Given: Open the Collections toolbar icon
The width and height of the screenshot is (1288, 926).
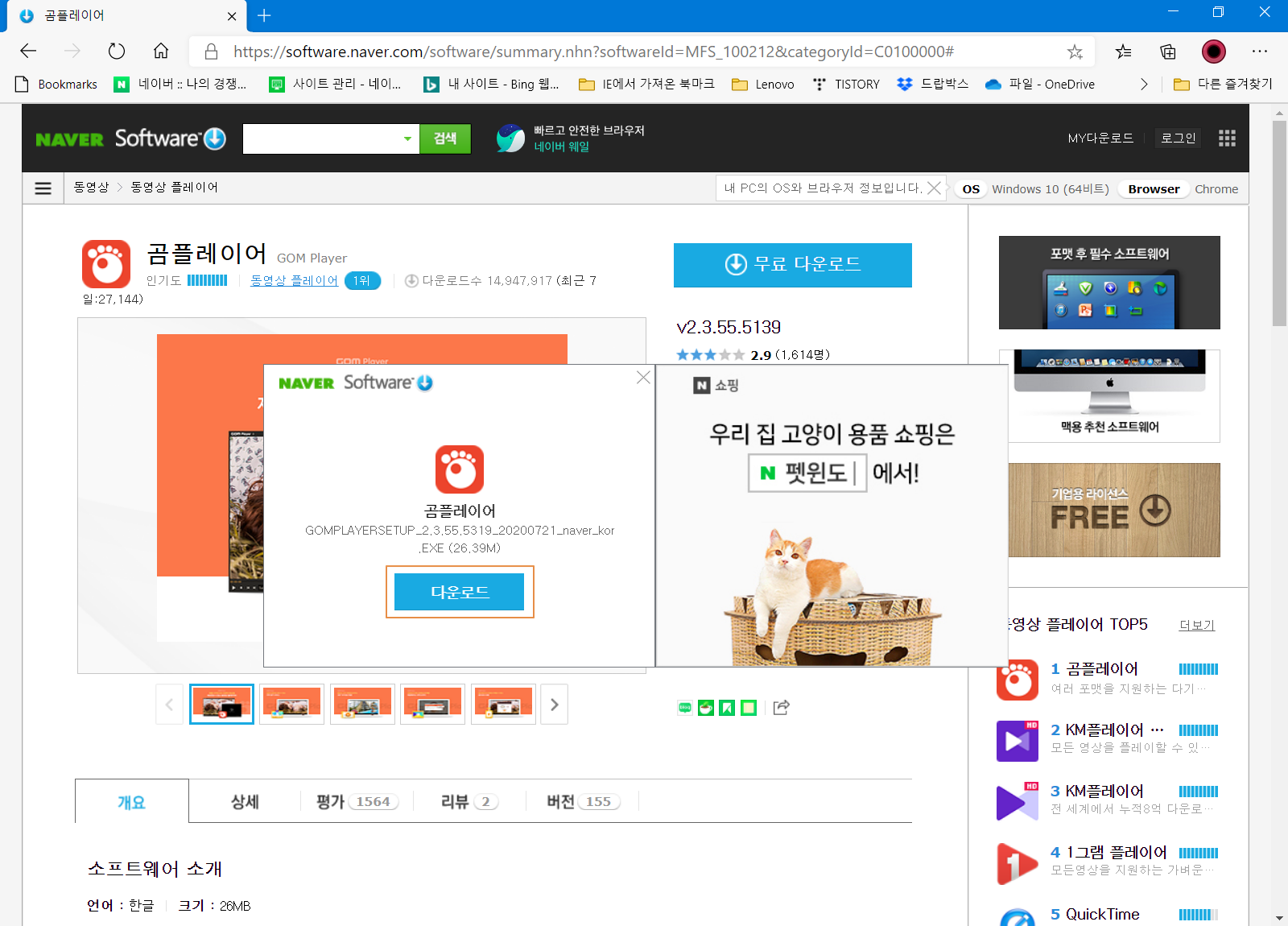Looking at the screenshot, I should click(x=1168, y=52).
